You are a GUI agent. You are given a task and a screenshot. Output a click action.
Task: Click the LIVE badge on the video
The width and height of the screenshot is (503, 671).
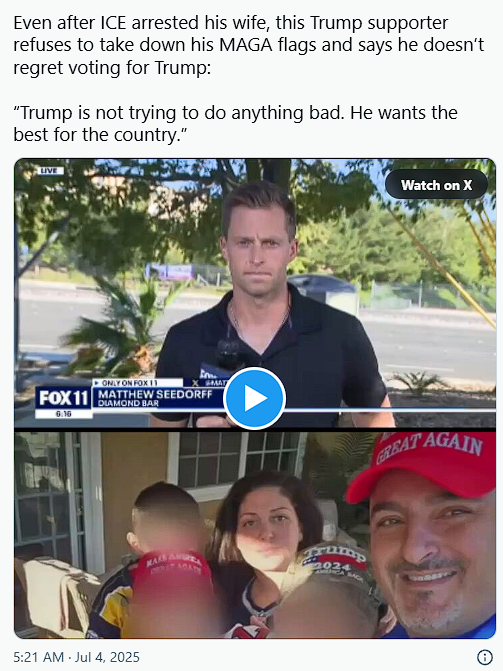tap(50, 171)
